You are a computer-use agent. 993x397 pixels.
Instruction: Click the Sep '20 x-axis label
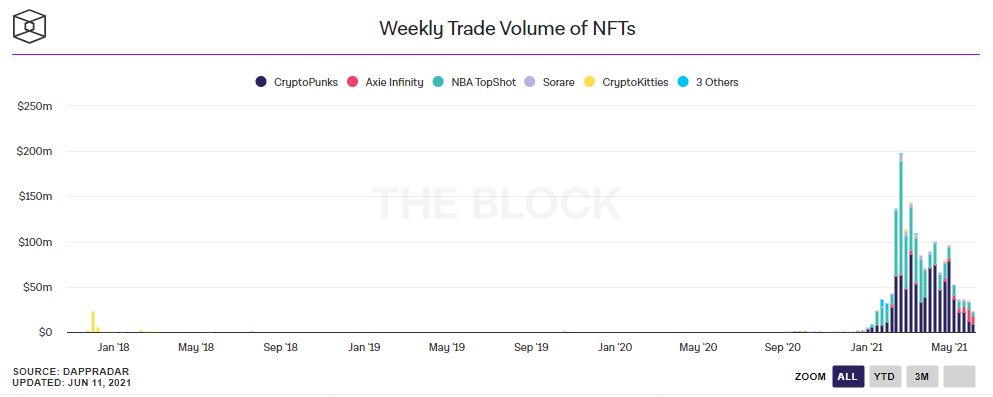click(783, 347)
